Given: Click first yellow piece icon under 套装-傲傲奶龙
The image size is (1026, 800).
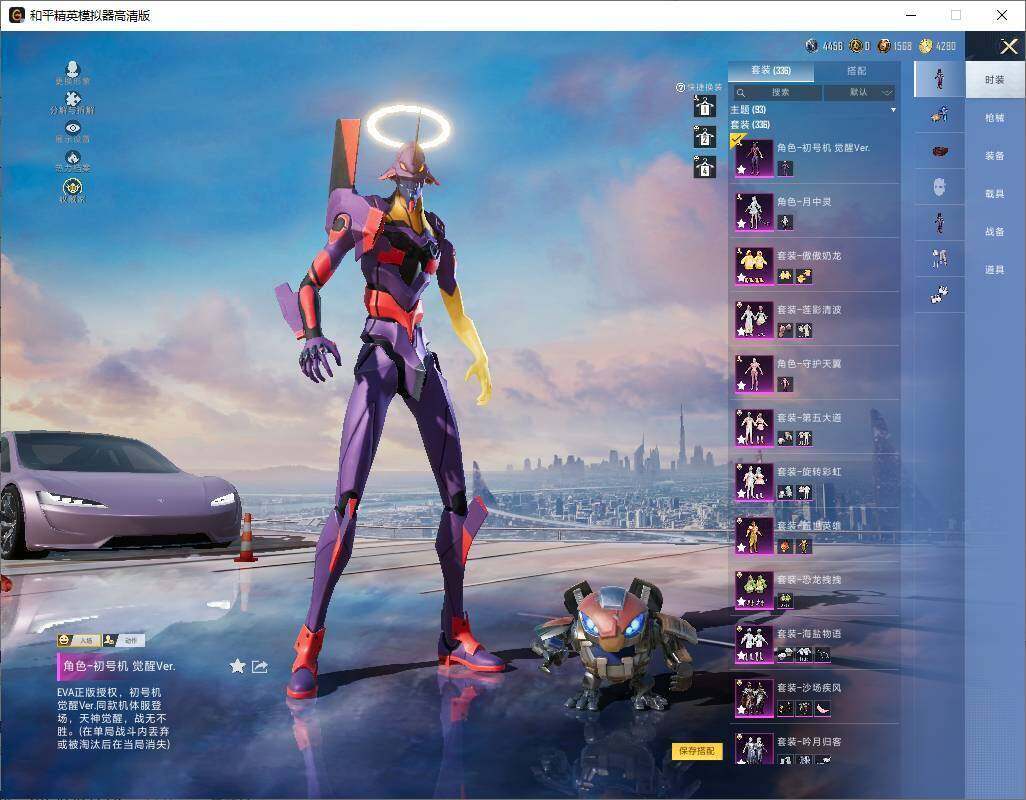Looking at the screenshot, I should tap(785, 276).
